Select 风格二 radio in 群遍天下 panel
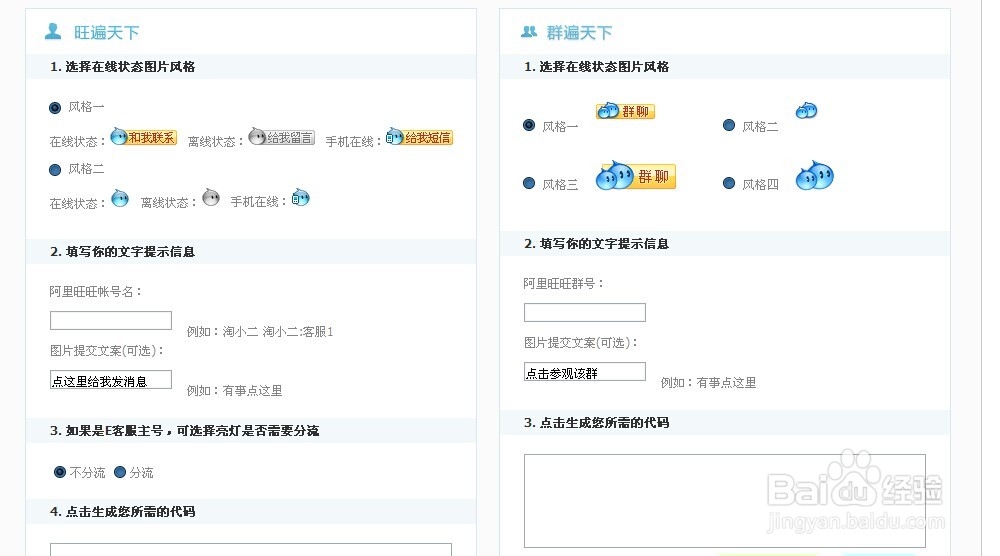This screenshot has height=556, width=1000. click(729, 125)
